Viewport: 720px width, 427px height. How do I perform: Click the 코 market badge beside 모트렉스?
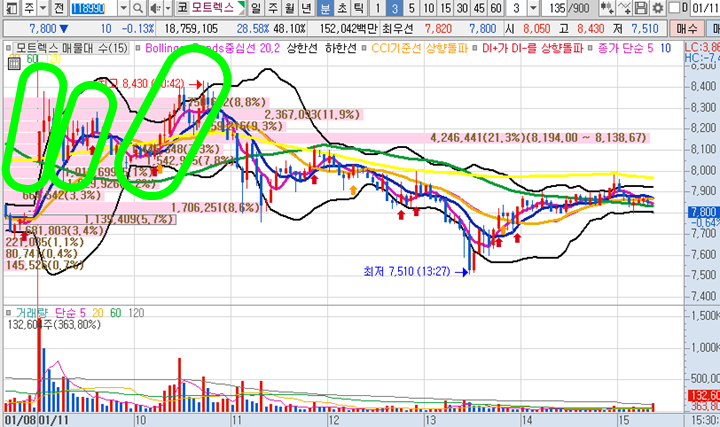[182, 8]
